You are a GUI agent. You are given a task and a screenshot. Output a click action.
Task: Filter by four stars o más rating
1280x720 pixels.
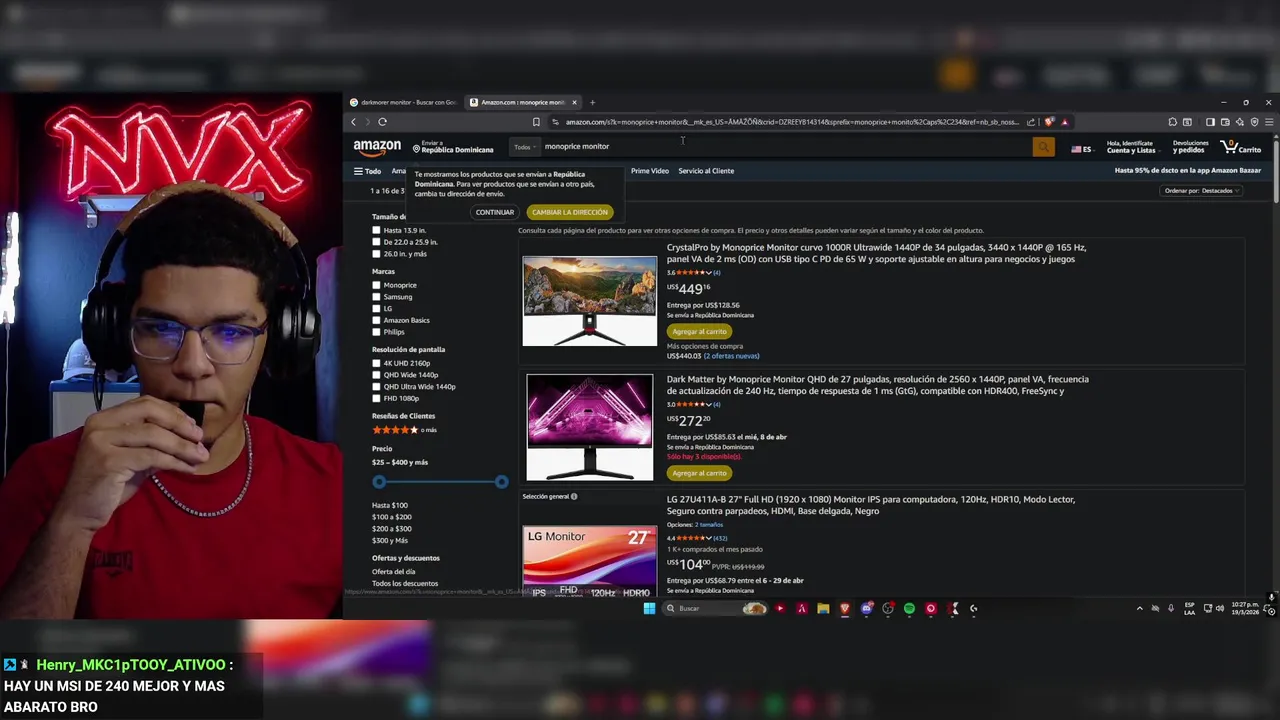tap(405, 430)
